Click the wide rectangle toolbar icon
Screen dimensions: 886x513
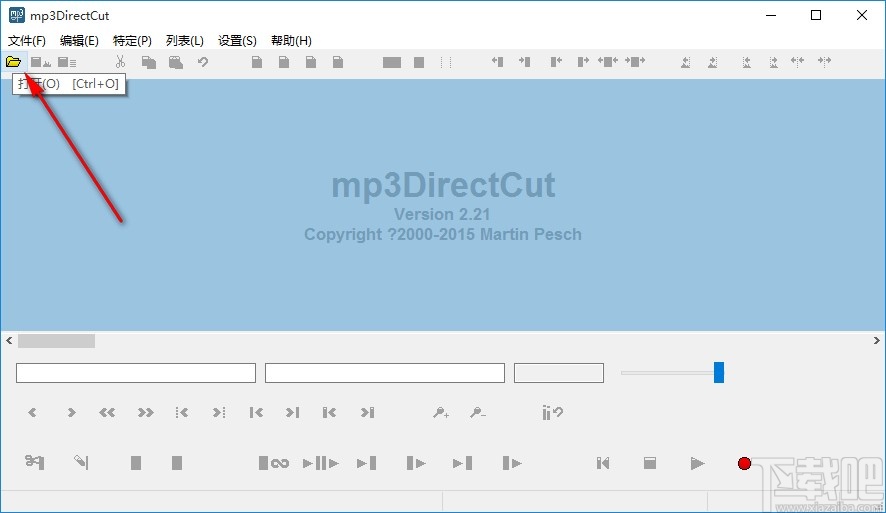tap(392, 62)
